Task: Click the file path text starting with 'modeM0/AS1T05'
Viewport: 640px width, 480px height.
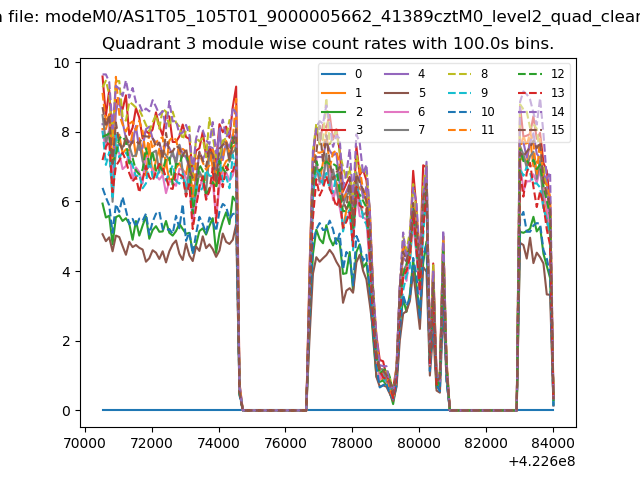Action: click(342, 17)
